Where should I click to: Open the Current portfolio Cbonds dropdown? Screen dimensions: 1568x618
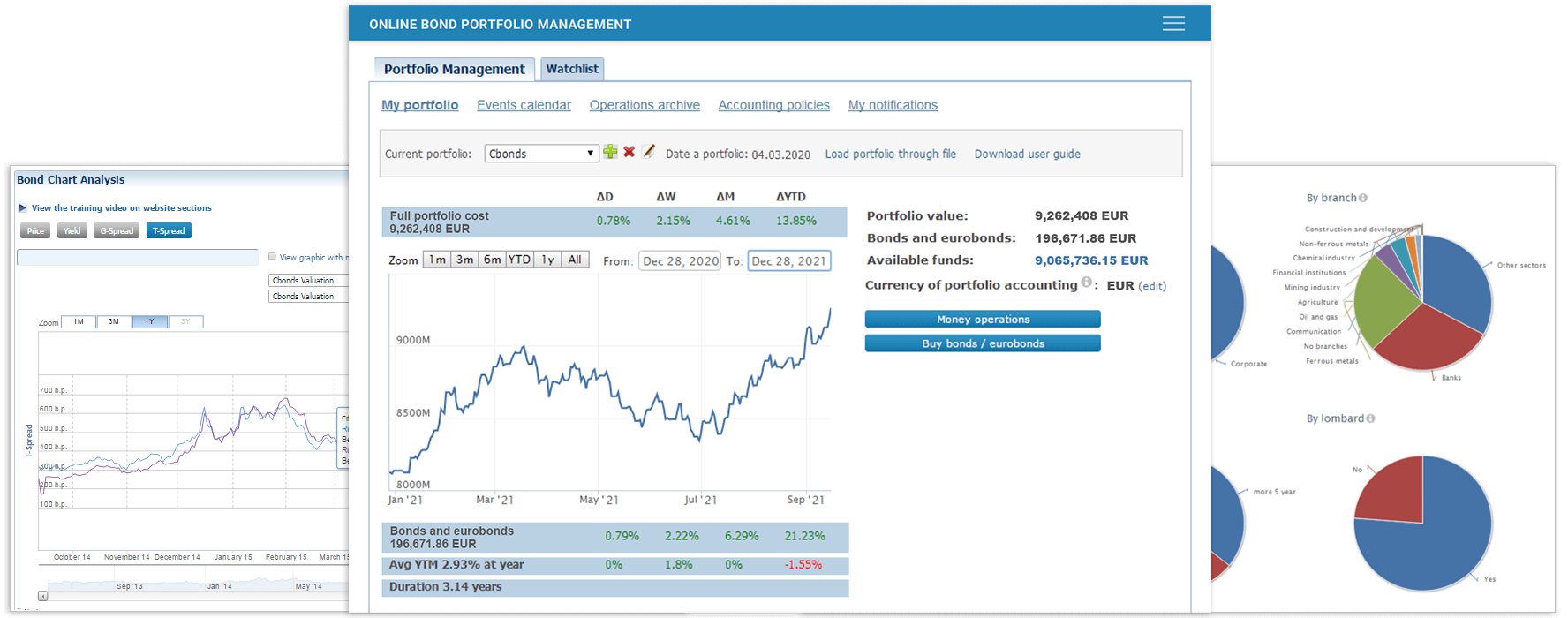tap(541, 154)
